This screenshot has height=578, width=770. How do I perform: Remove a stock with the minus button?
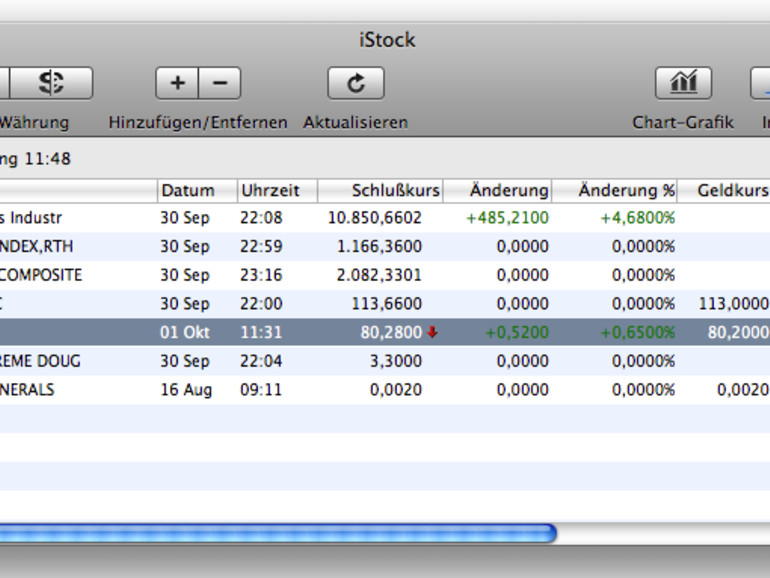(220, 83)
